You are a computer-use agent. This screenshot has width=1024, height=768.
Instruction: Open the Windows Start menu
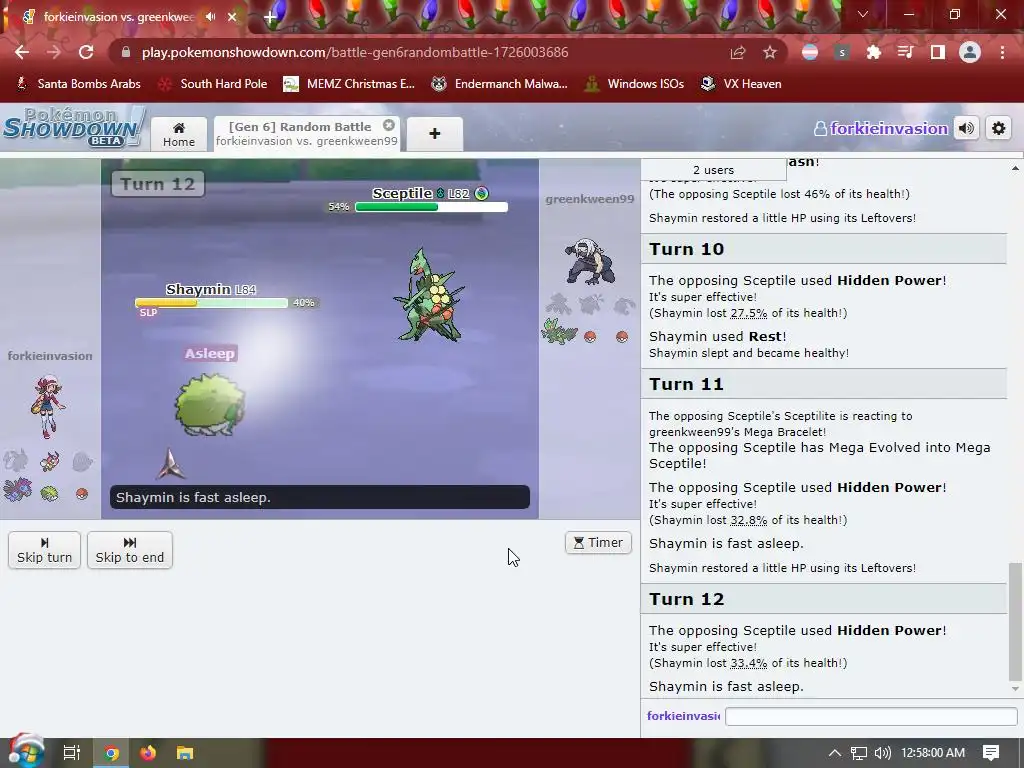coord(25,752)
